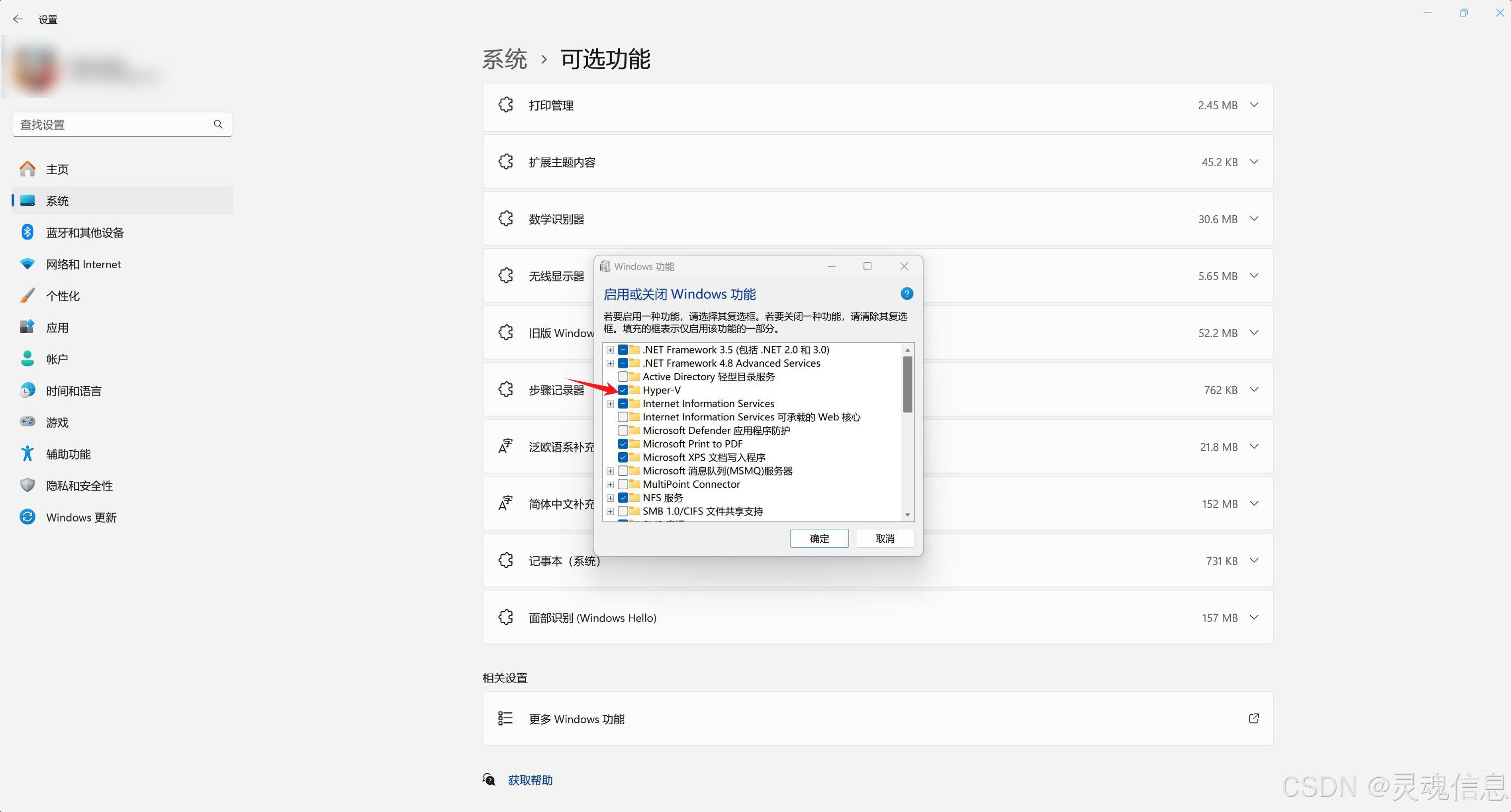Uncheck the Hyper-V checkbox
The height and width of the screenshot is (812, 1511).
[x=623, y=390]
